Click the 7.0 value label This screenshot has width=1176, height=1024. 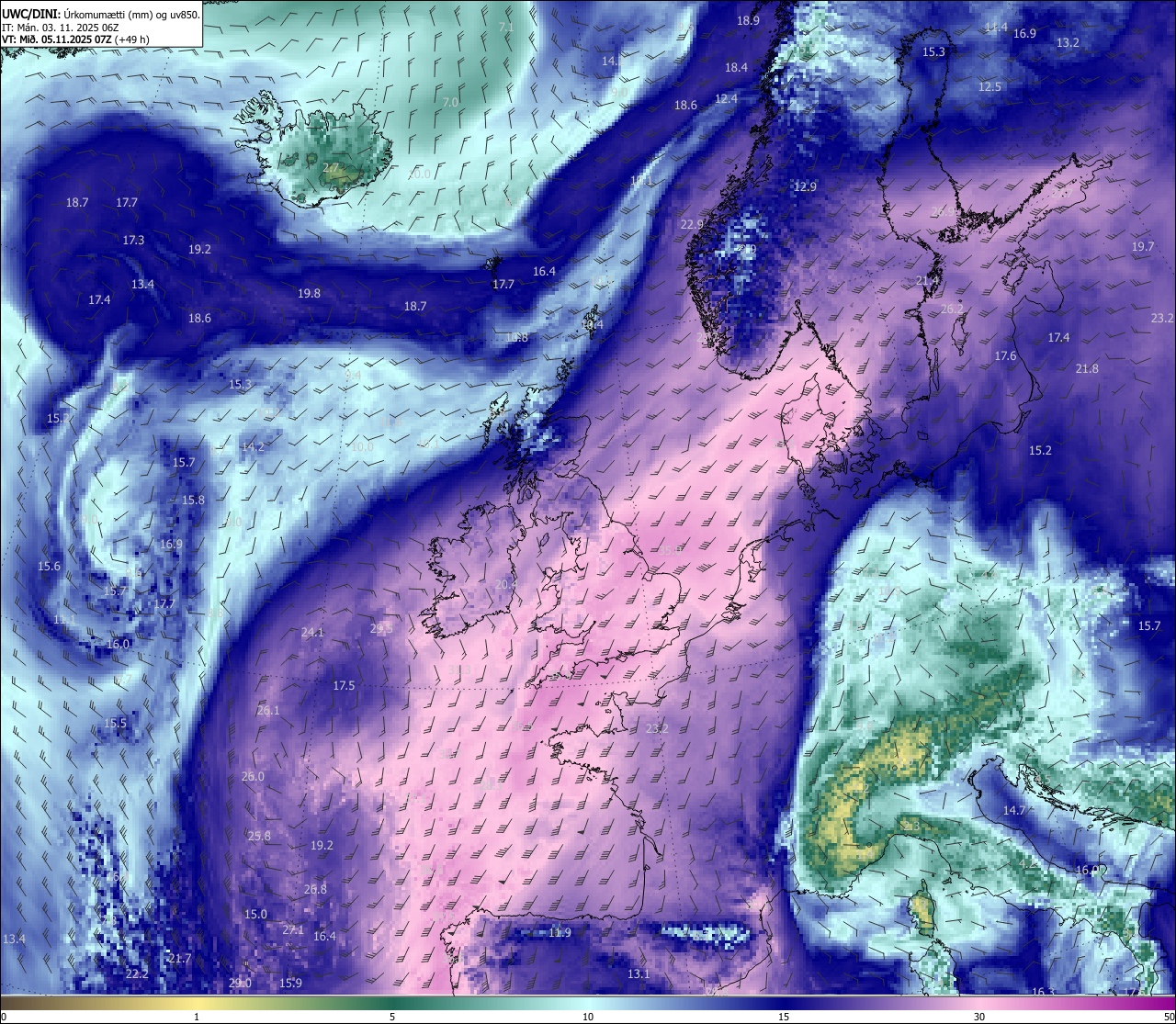(450, 103)
